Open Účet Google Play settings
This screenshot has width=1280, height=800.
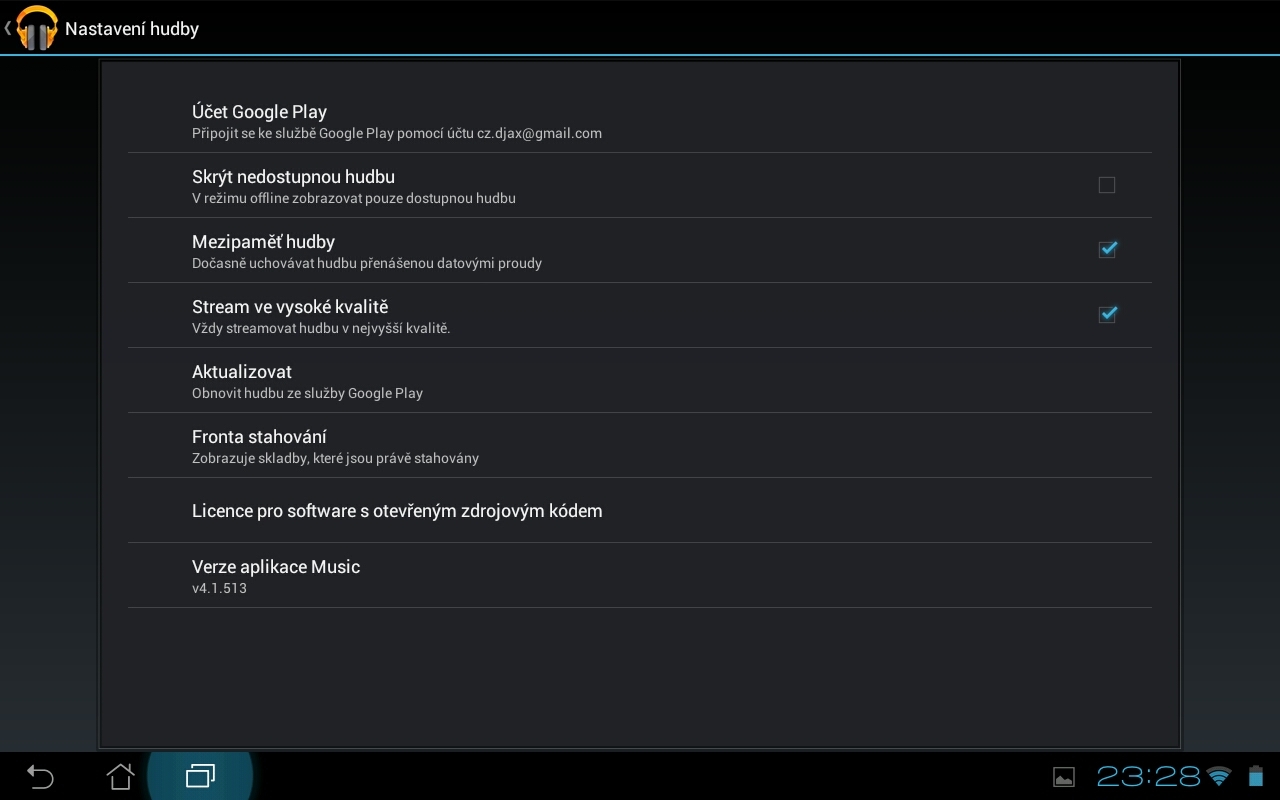[640, 120]
